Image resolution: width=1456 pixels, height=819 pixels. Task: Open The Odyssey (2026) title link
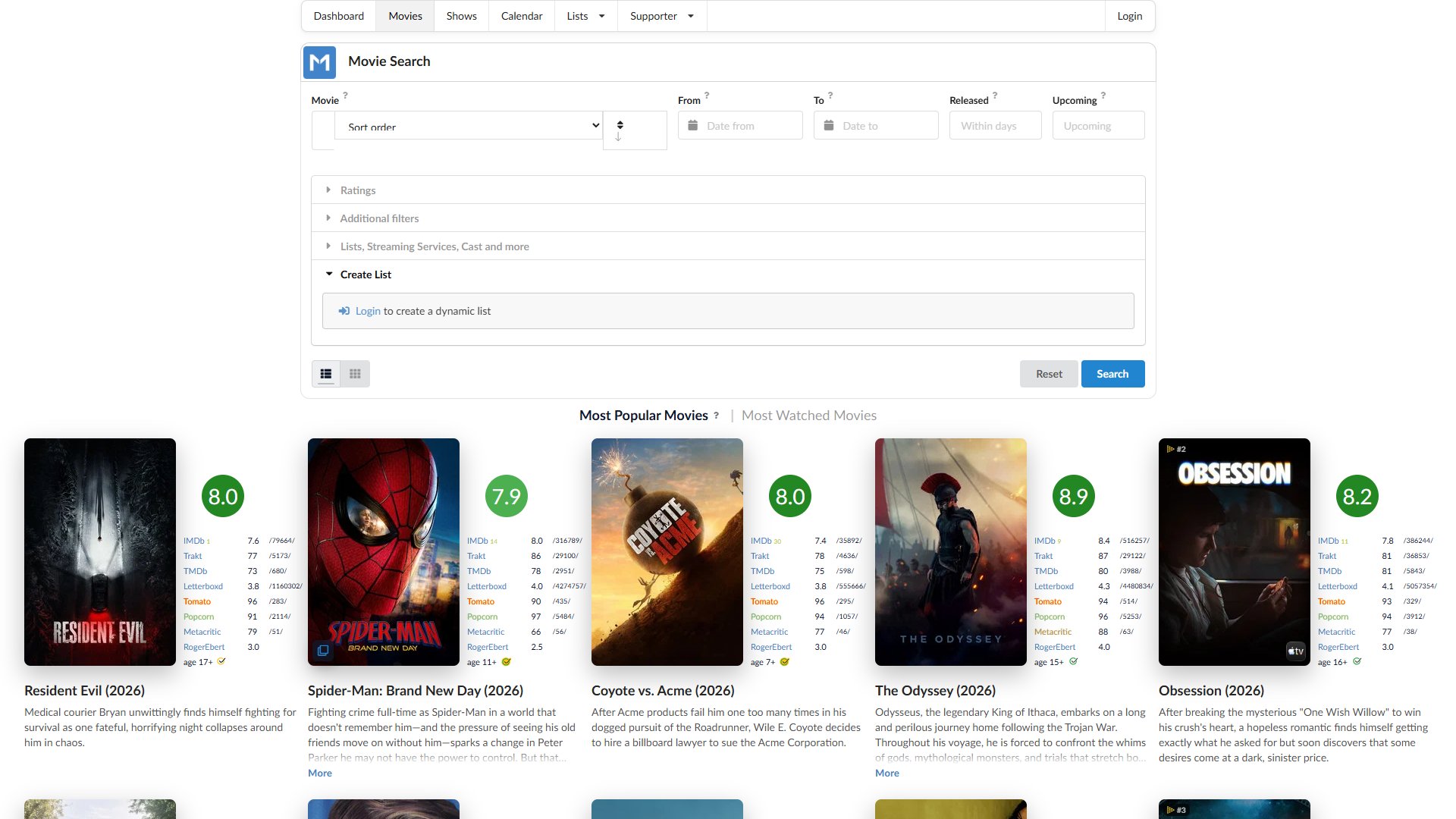935,691
